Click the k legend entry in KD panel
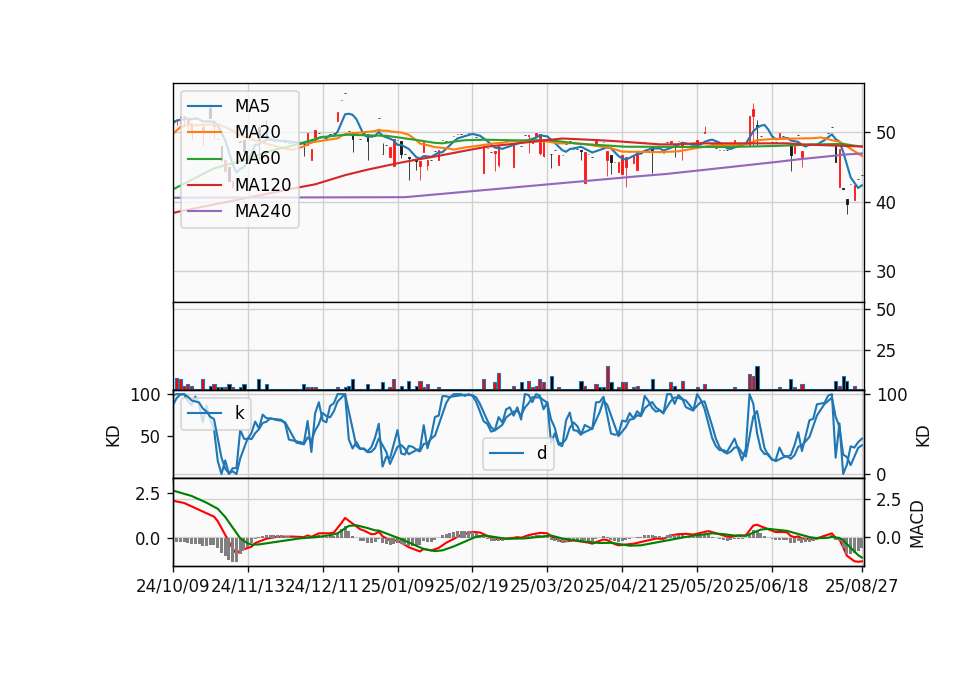Viewport: 960px width, 690px height. (216, 413)
